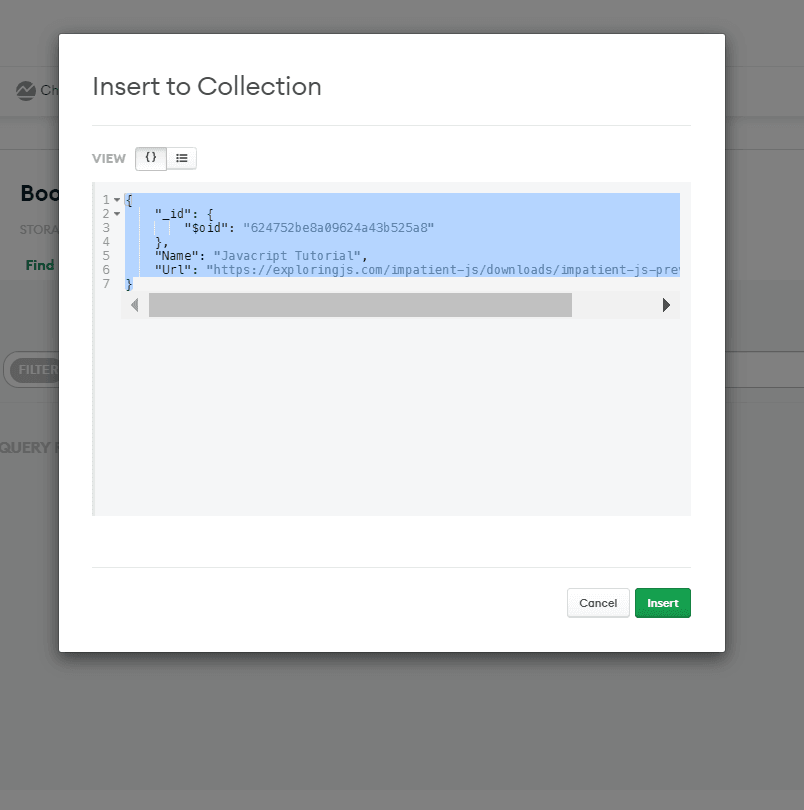Collapse the _id object fold arrow on line 2
Image resolution: width=804 pixels, height=810 pixels.
coord(117,214)
